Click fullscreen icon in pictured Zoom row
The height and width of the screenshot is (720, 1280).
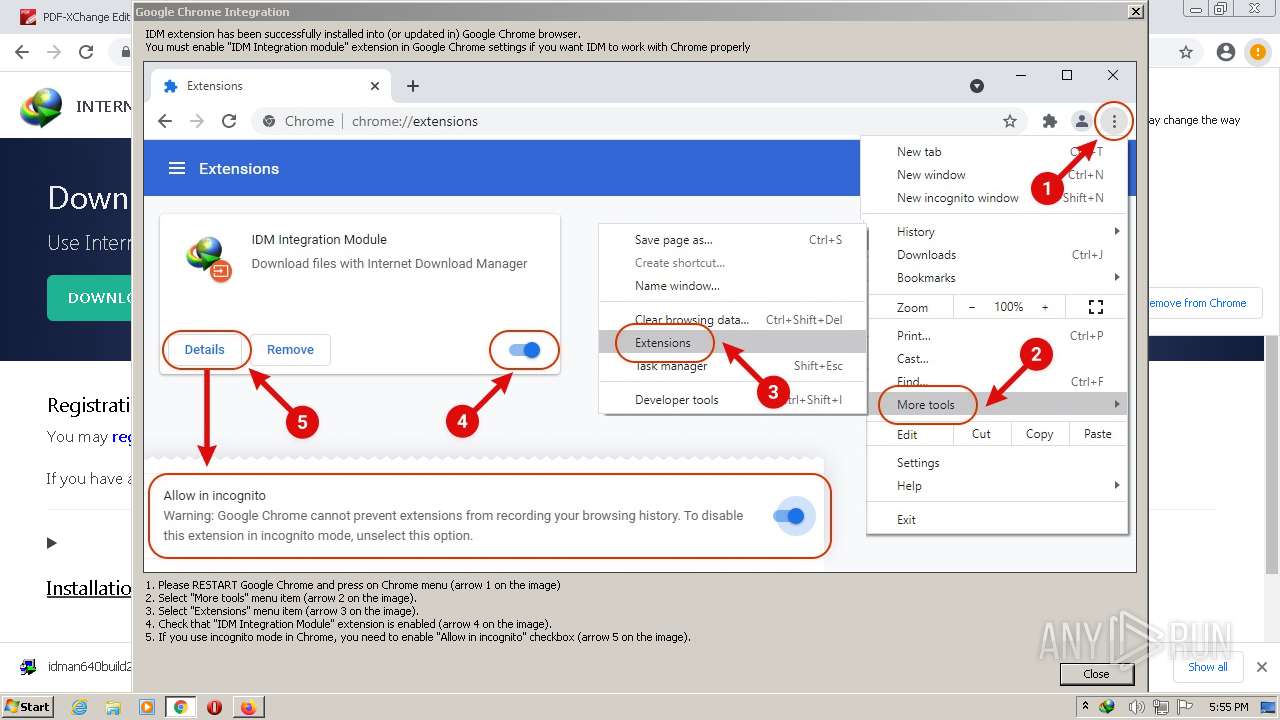point(1095,307)
